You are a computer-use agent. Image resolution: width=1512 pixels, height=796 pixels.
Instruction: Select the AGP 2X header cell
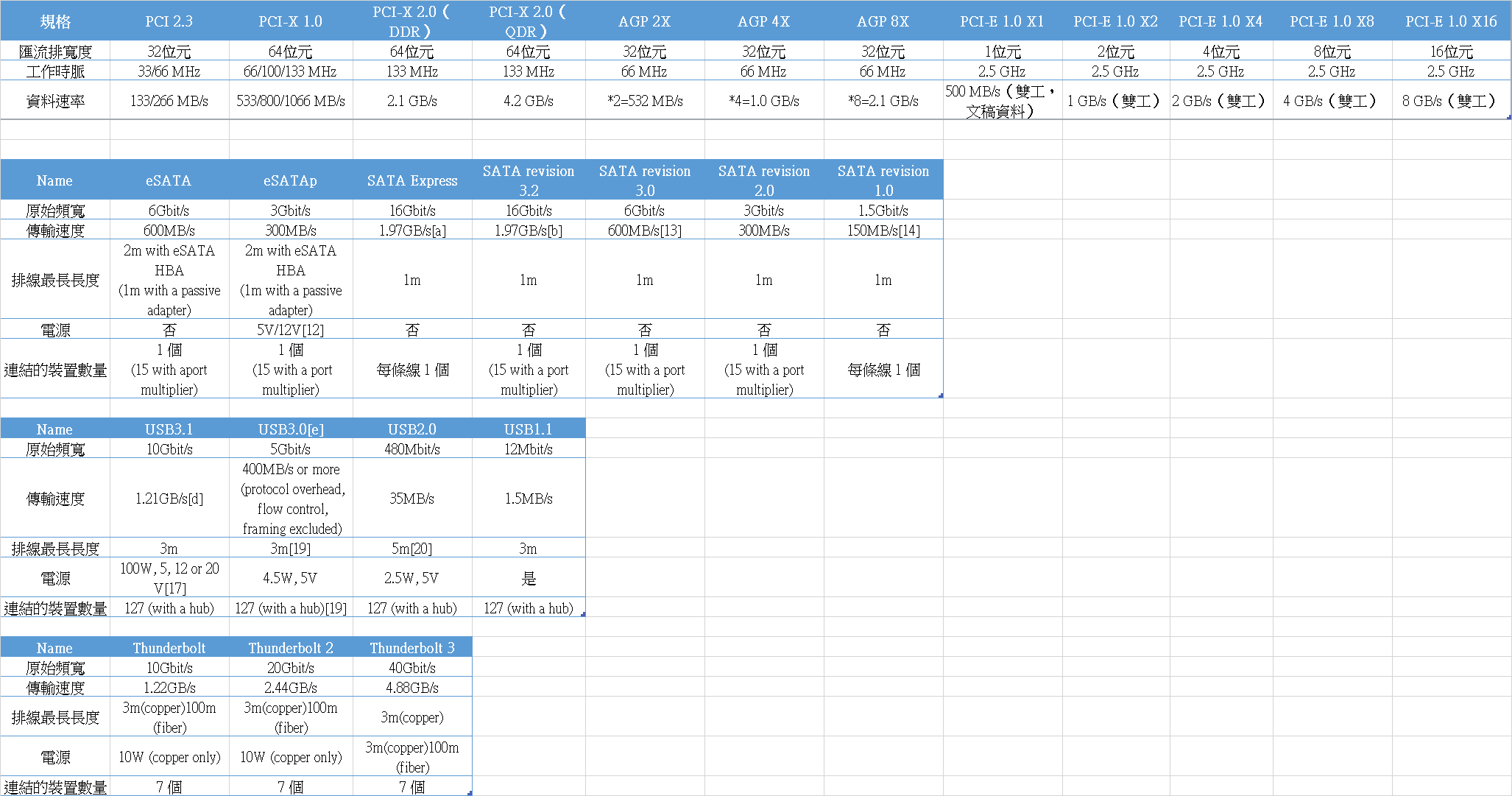point(645,21)
